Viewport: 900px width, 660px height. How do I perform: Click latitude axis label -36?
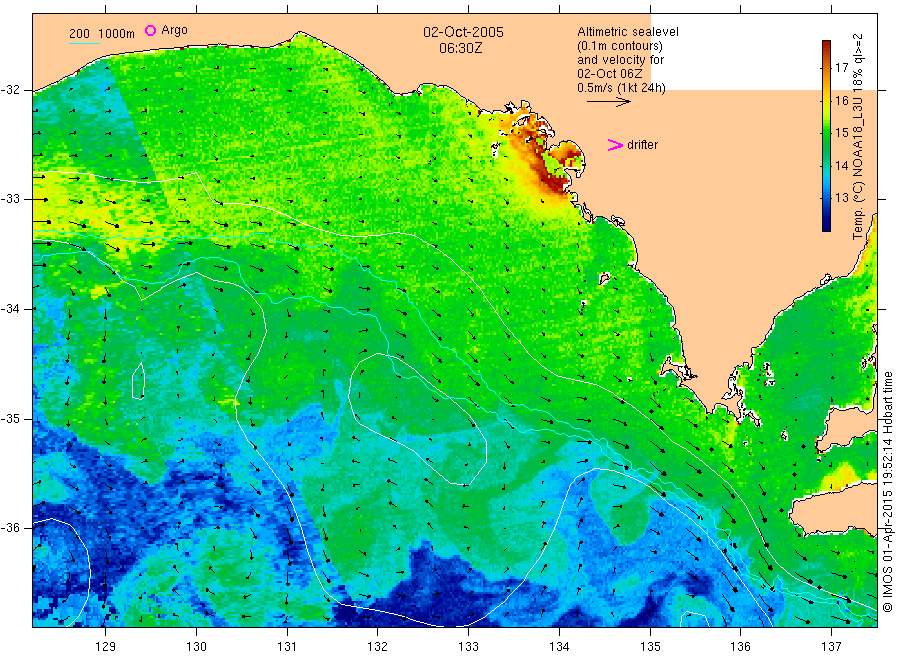[x=10, y=527]
